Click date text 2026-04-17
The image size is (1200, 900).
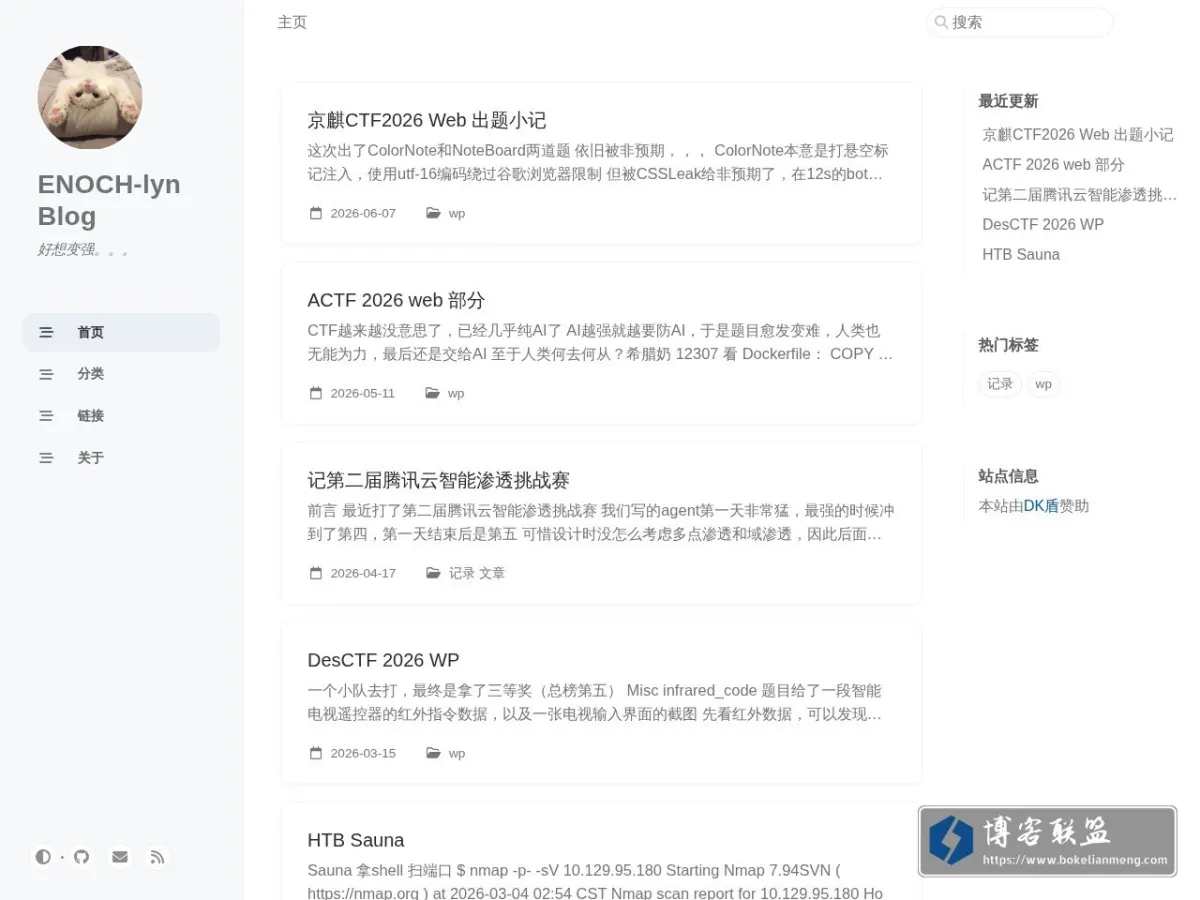click(x=363, y=573)
